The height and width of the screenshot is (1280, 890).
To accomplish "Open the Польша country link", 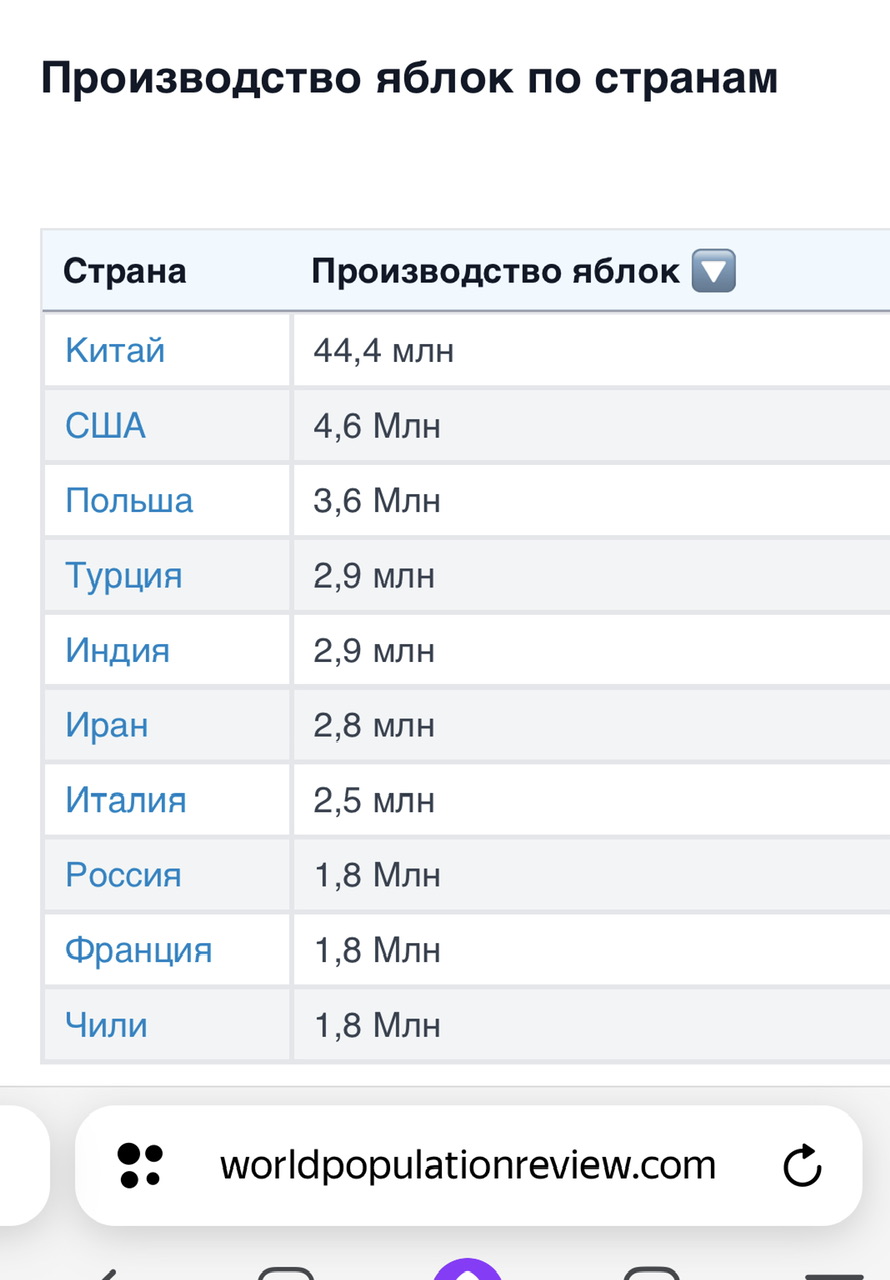I will [129, 500].
